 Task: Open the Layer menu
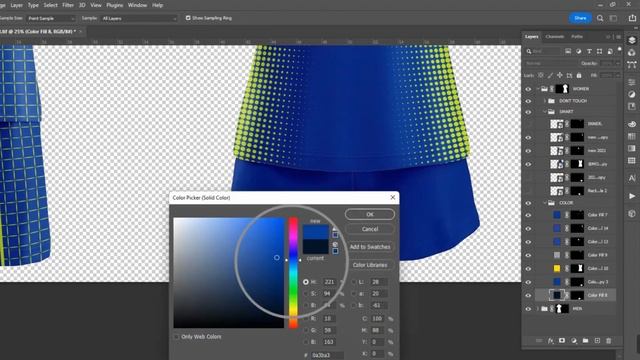click(x=16, y=5)
